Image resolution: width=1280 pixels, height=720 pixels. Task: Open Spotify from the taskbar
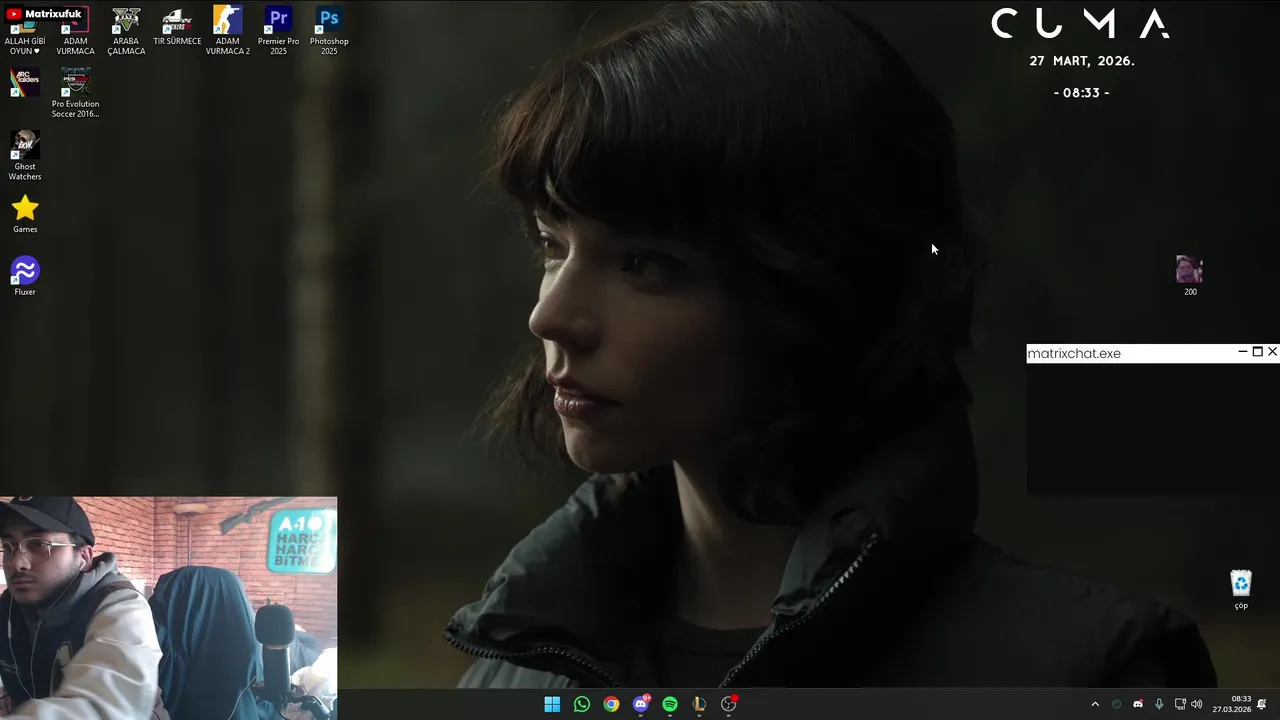pos(670,704)
